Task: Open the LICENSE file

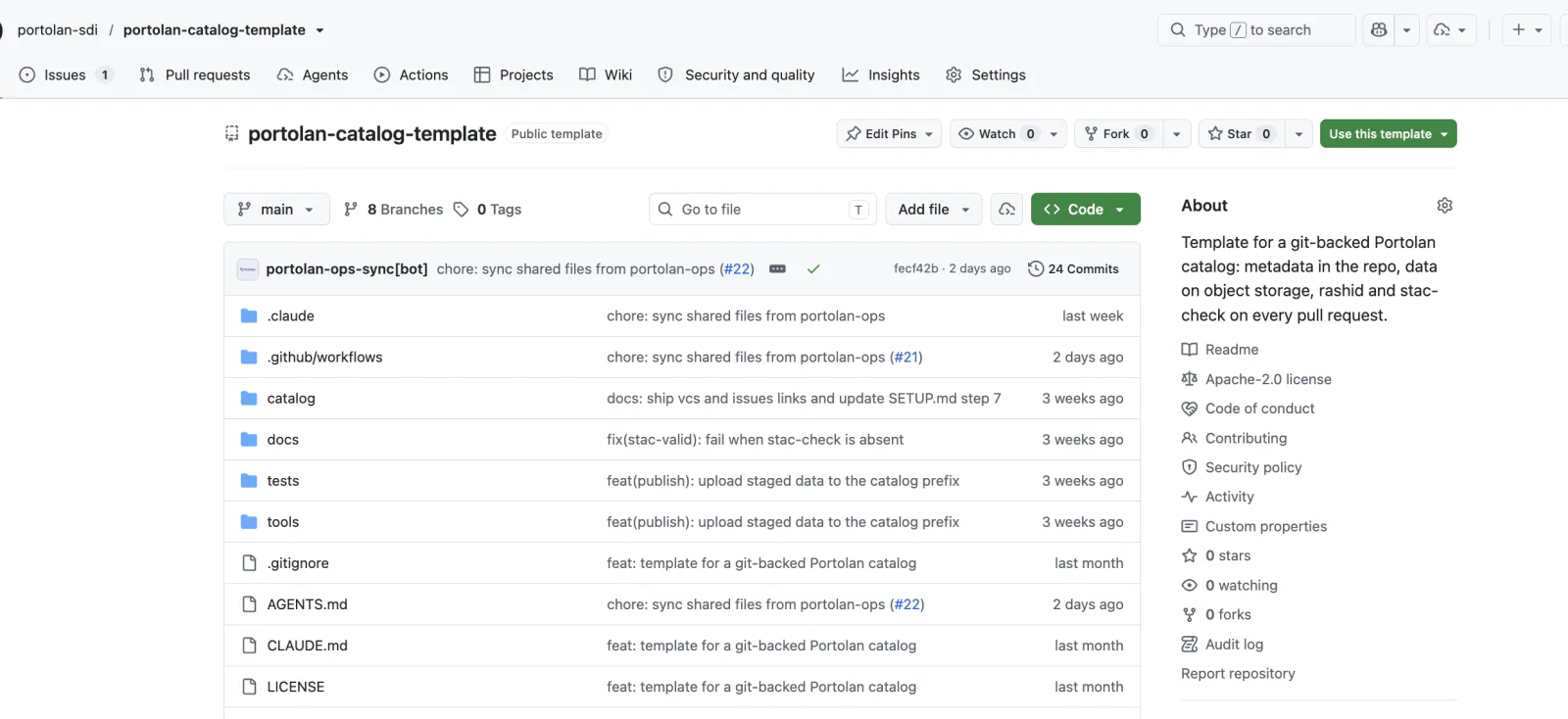Action: pyautogui.click(x=296, y=687)
